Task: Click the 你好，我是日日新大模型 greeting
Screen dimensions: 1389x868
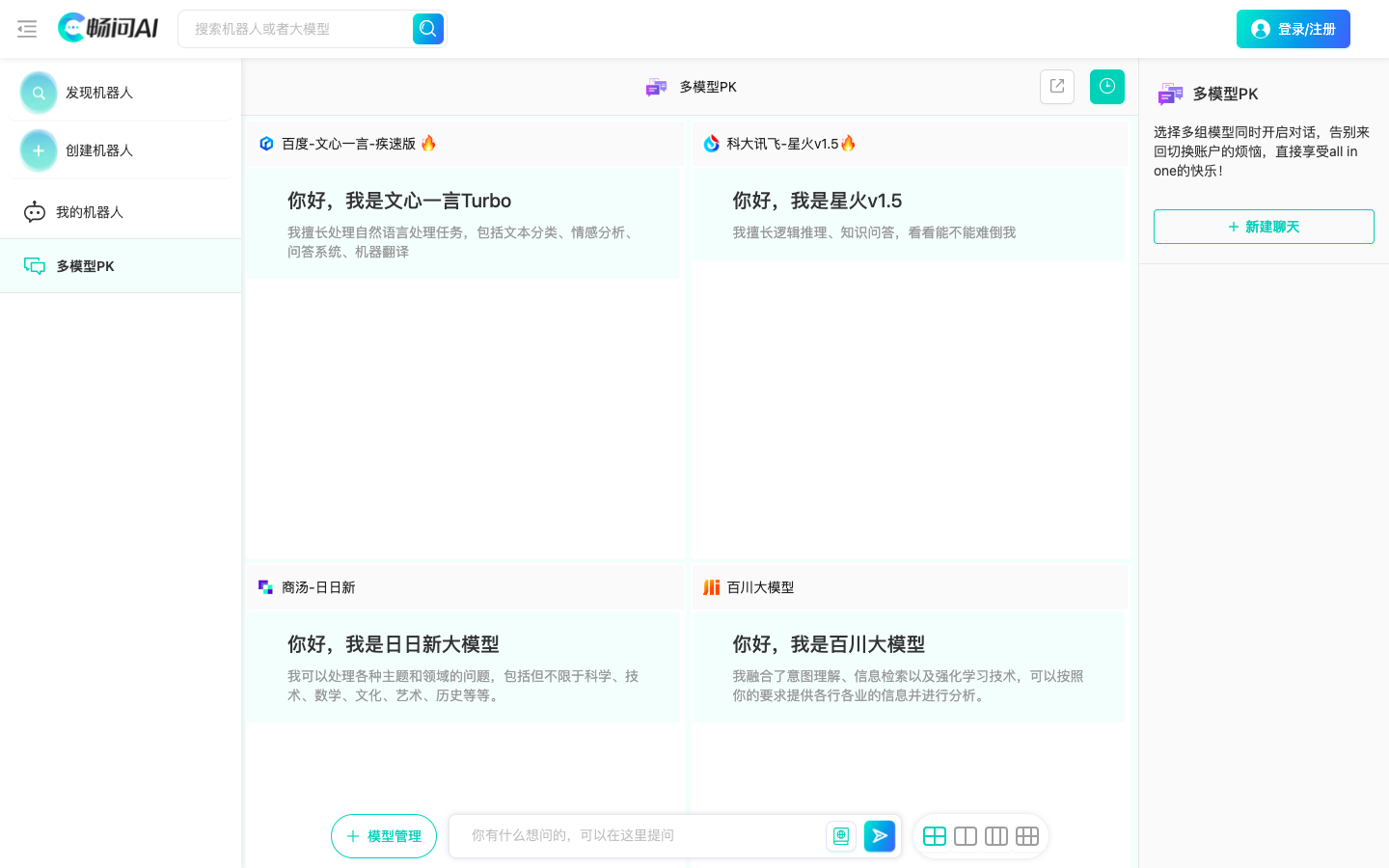Action: 394,644
